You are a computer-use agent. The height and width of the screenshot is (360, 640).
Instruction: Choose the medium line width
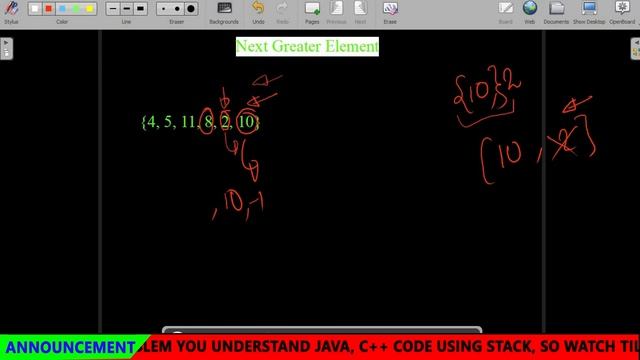coord(127,9)
